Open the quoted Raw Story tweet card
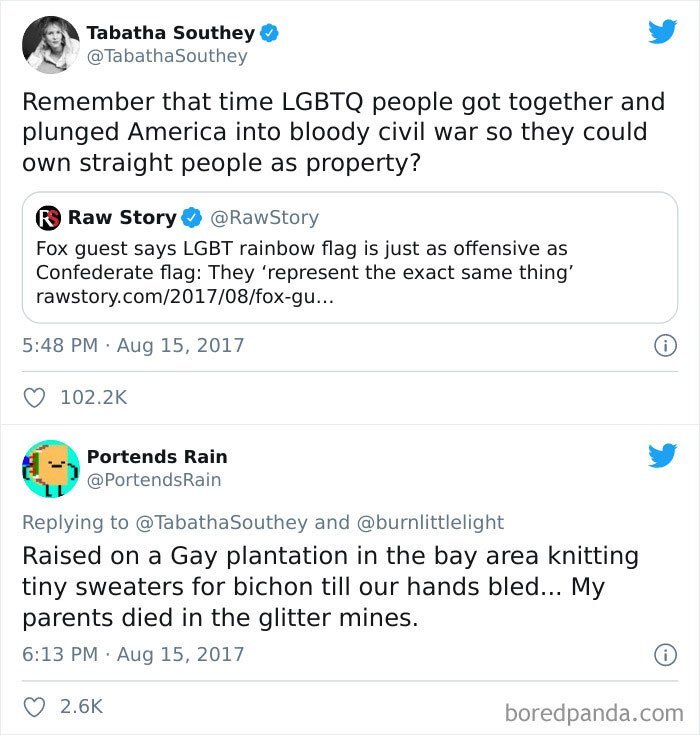Image resolution: width=700 pixels, height=735 pixels. click(350, 257)
